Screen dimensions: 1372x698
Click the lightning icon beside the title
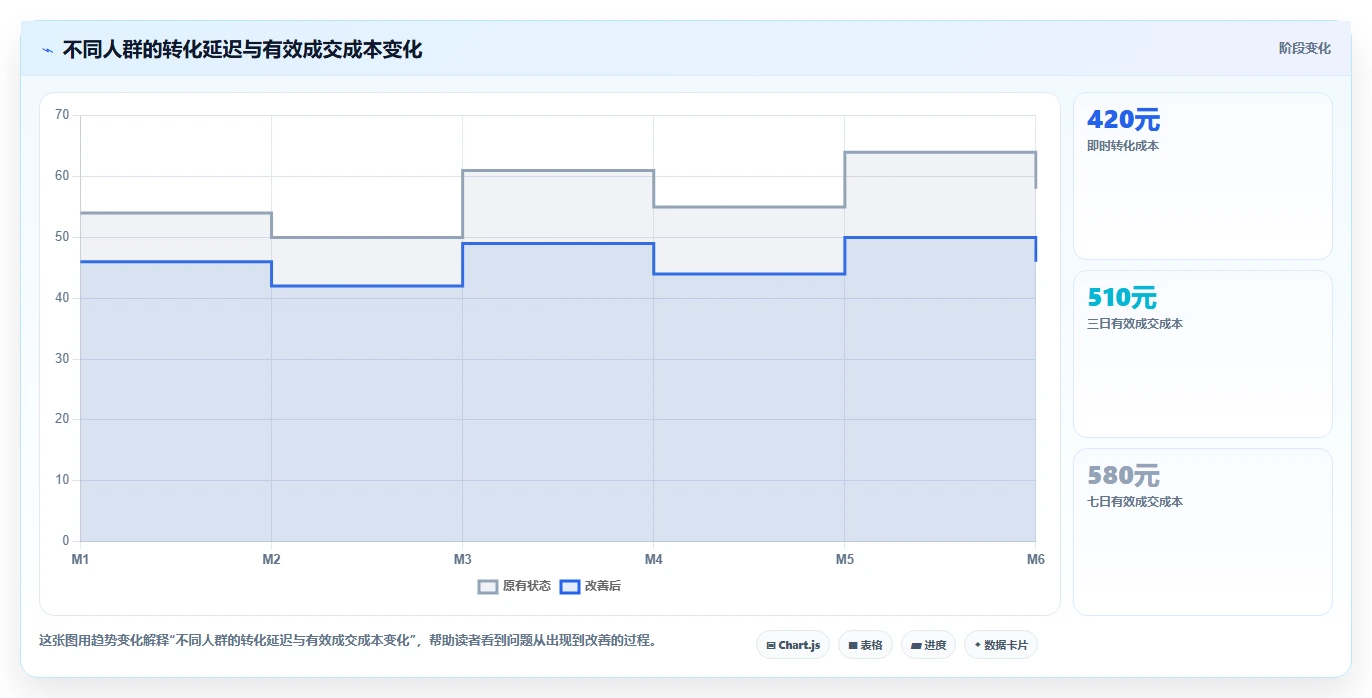(x=47, y=49)
